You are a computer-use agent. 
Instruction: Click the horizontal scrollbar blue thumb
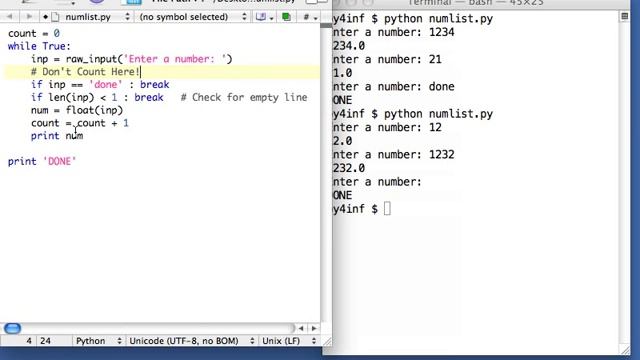12,328
